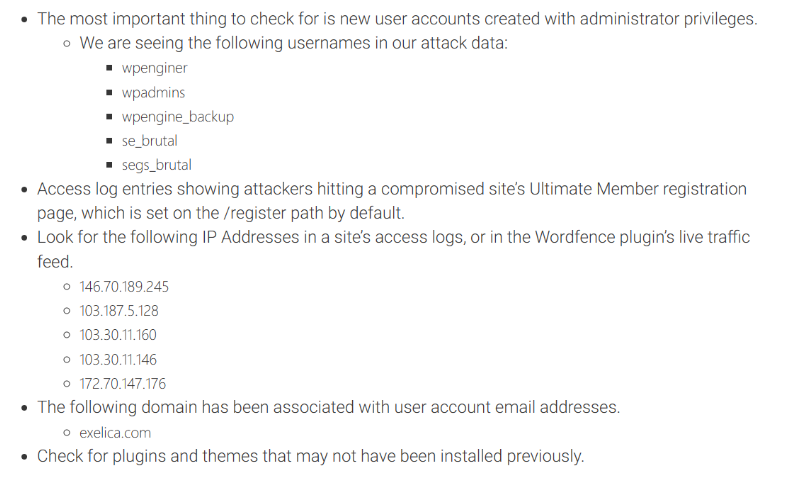The image size is (790, 484).
Task: Click the "Check for plugins and themes" bullet
Action: [x=310, y=456]
